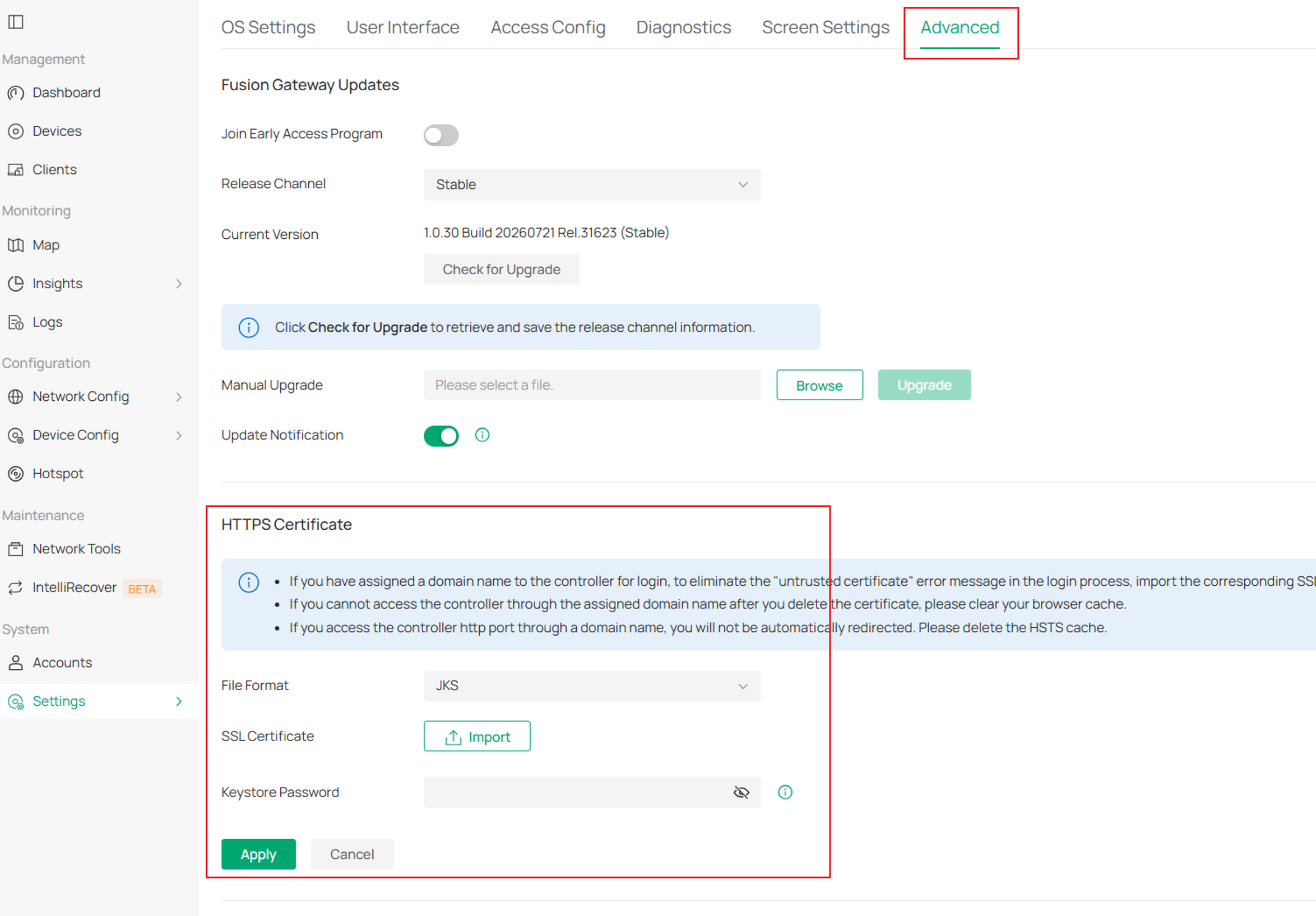Expand the Settings submenu chevron

[179, 702]
